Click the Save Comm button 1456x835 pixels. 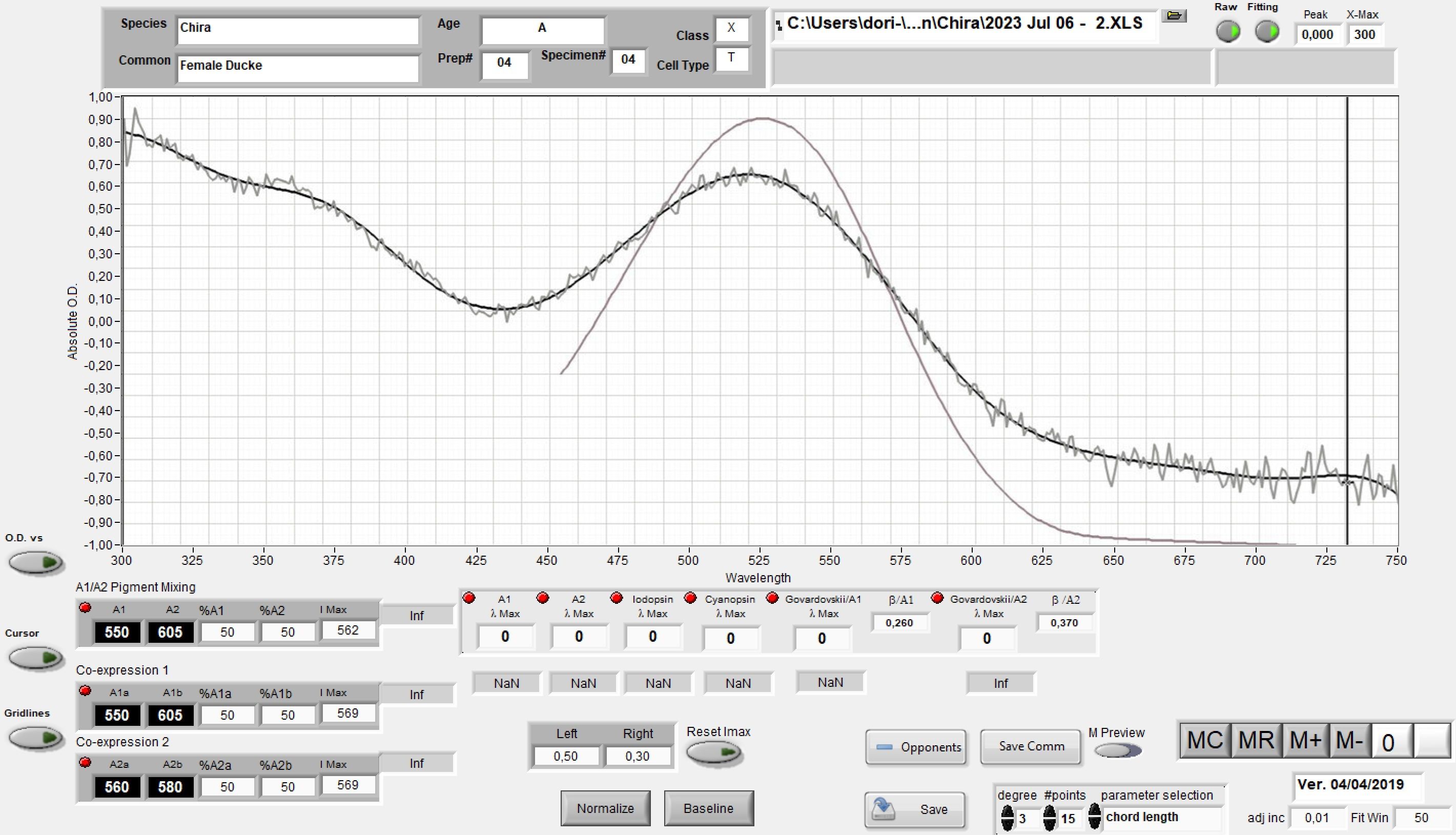coord(1031,746)
